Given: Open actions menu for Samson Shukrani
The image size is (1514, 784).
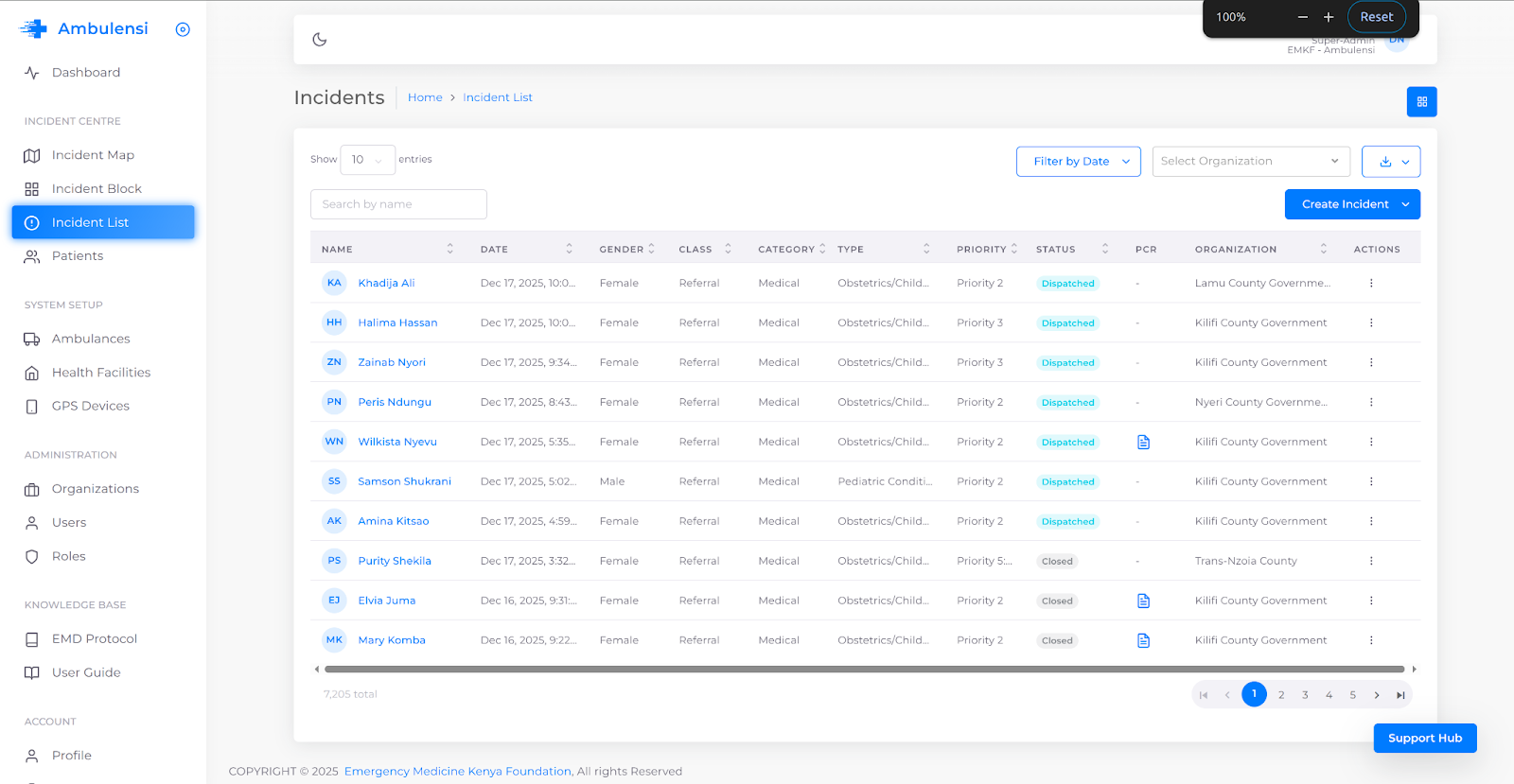Looking at the screenshot, I should pyautogui.click(x=1370, y=482).
